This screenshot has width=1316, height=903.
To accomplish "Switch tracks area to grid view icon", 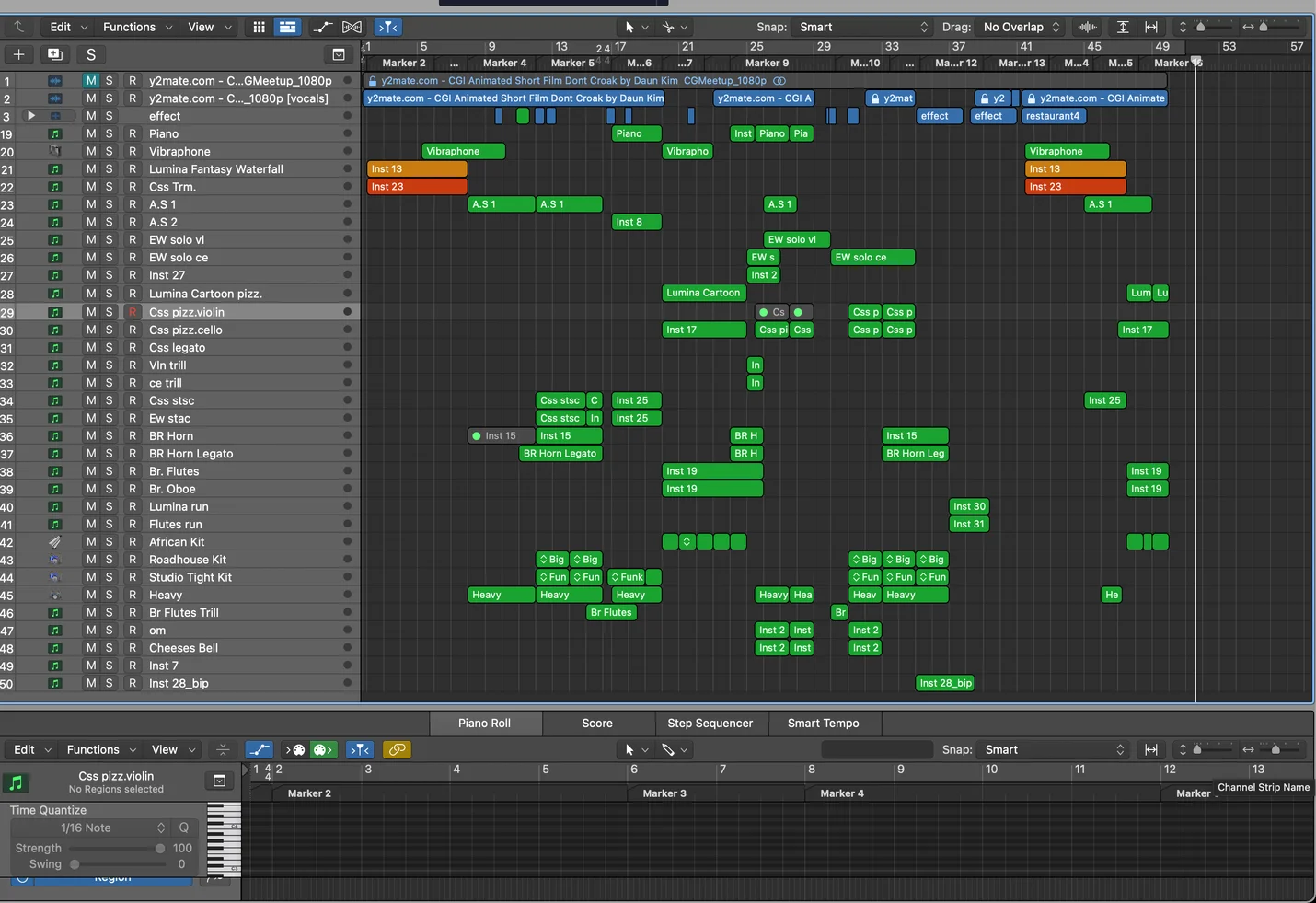I will pyautogui.click(x=259, y=27).
